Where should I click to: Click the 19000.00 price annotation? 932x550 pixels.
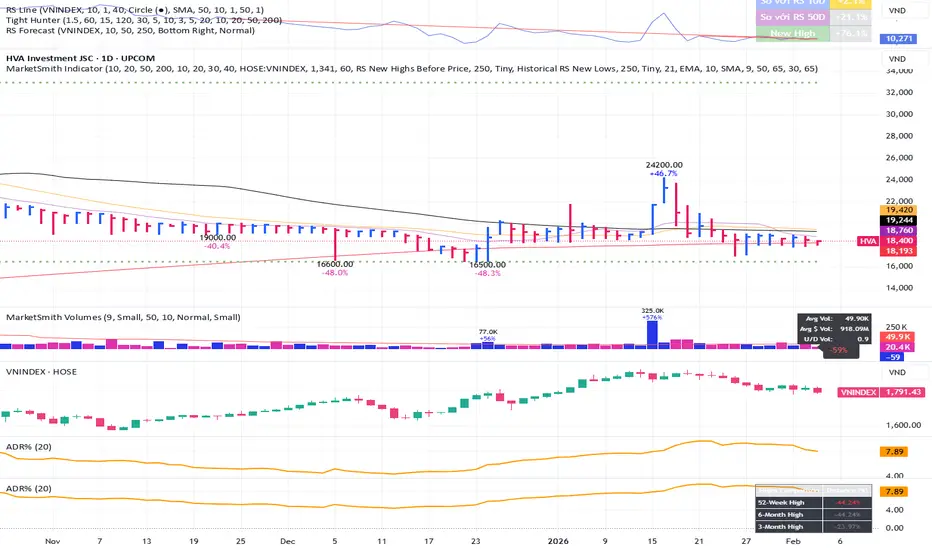pos(218,237)
